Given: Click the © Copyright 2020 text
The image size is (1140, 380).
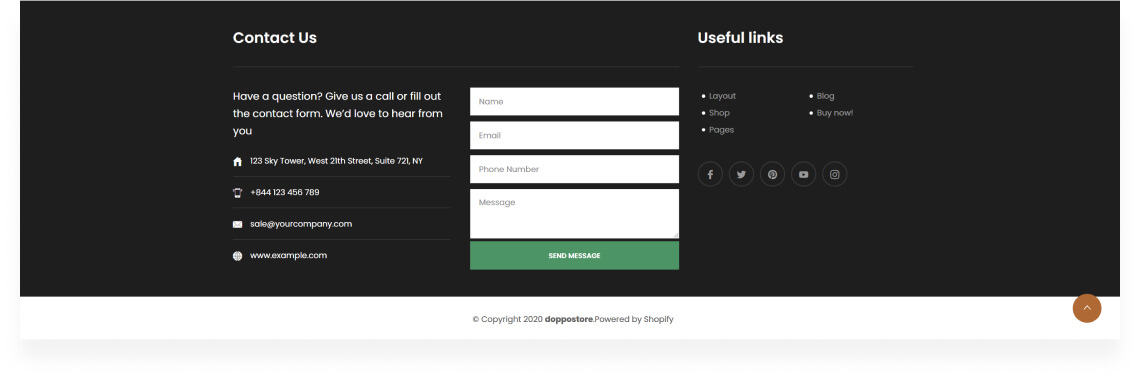Looking at the screenshot, I should tap(507, 319).
